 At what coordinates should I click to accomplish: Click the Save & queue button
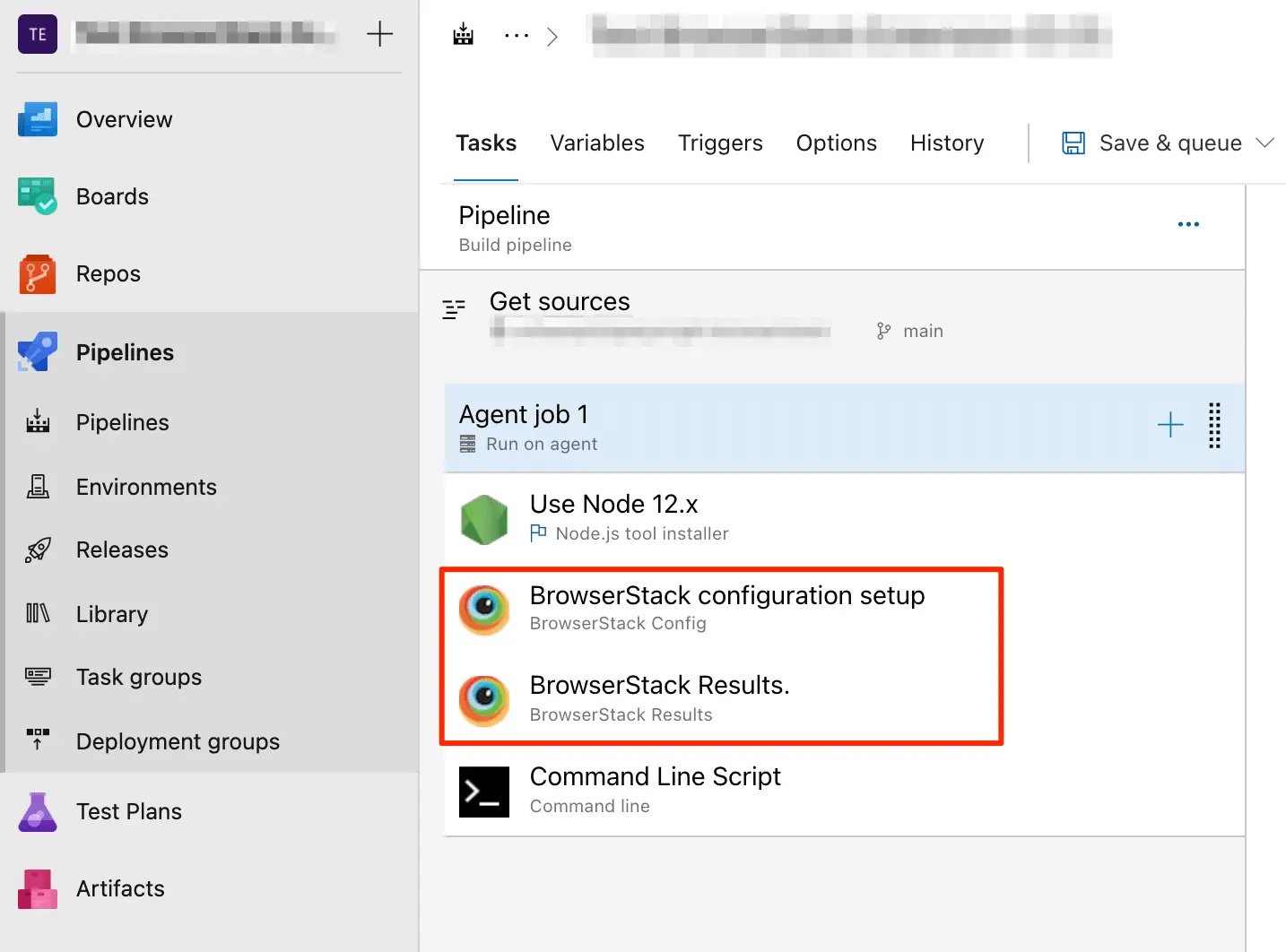(x=1153, y=143)
